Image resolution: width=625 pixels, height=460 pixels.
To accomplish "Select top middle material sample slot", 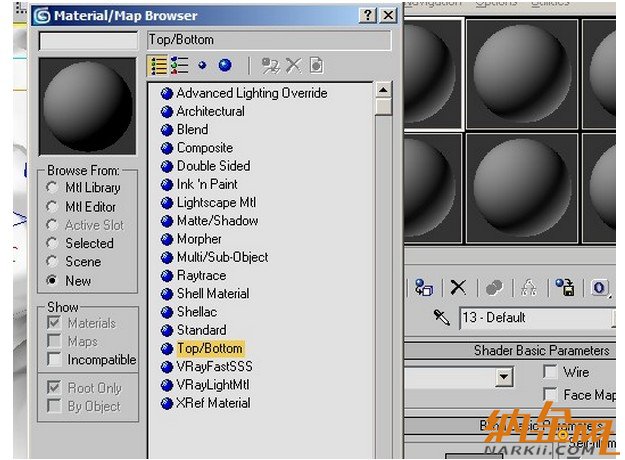I will tap(522, 74).
